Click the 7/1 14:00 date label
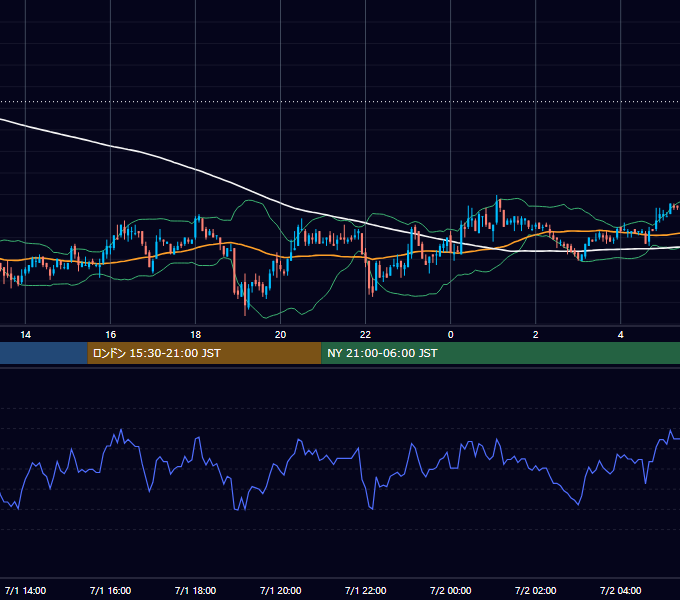 coord(26,591)
